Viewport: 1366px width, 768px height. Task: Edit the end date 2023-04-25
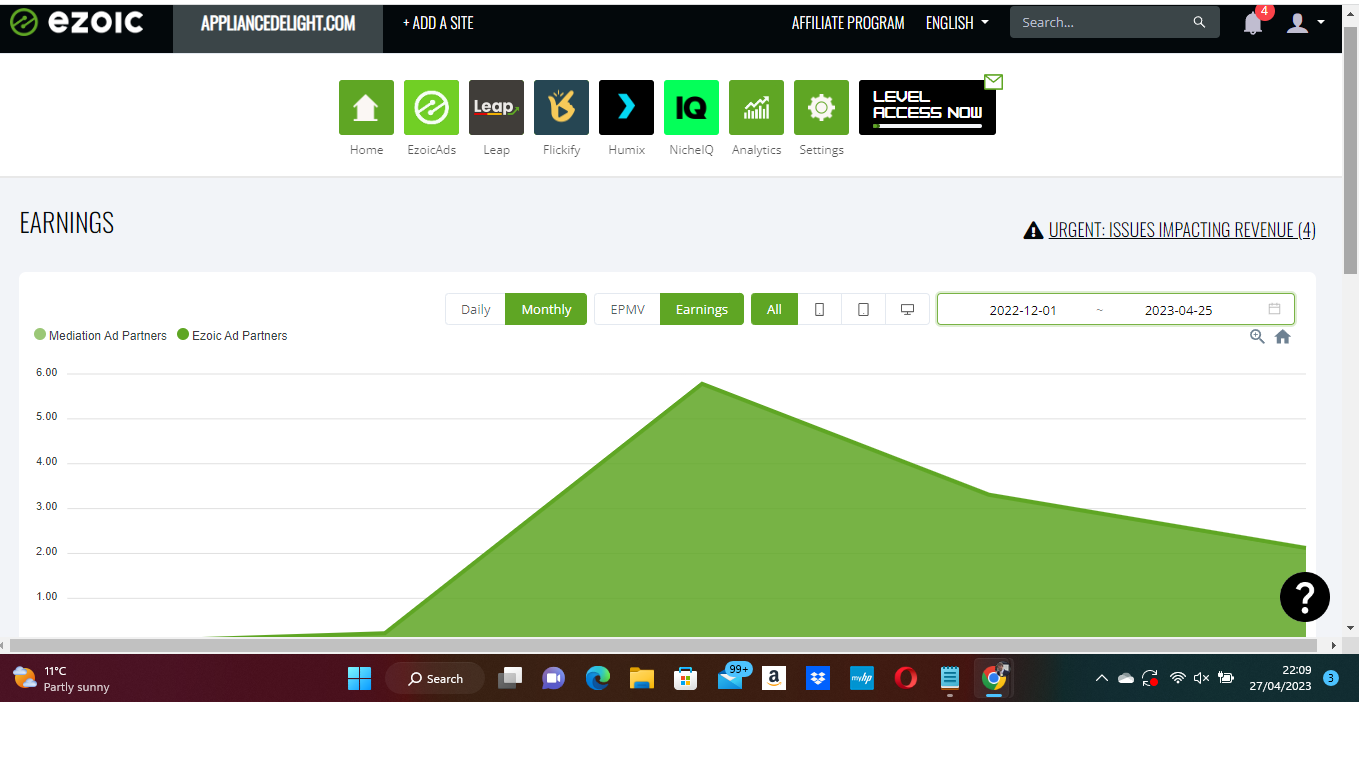(x=1178, y=310)
